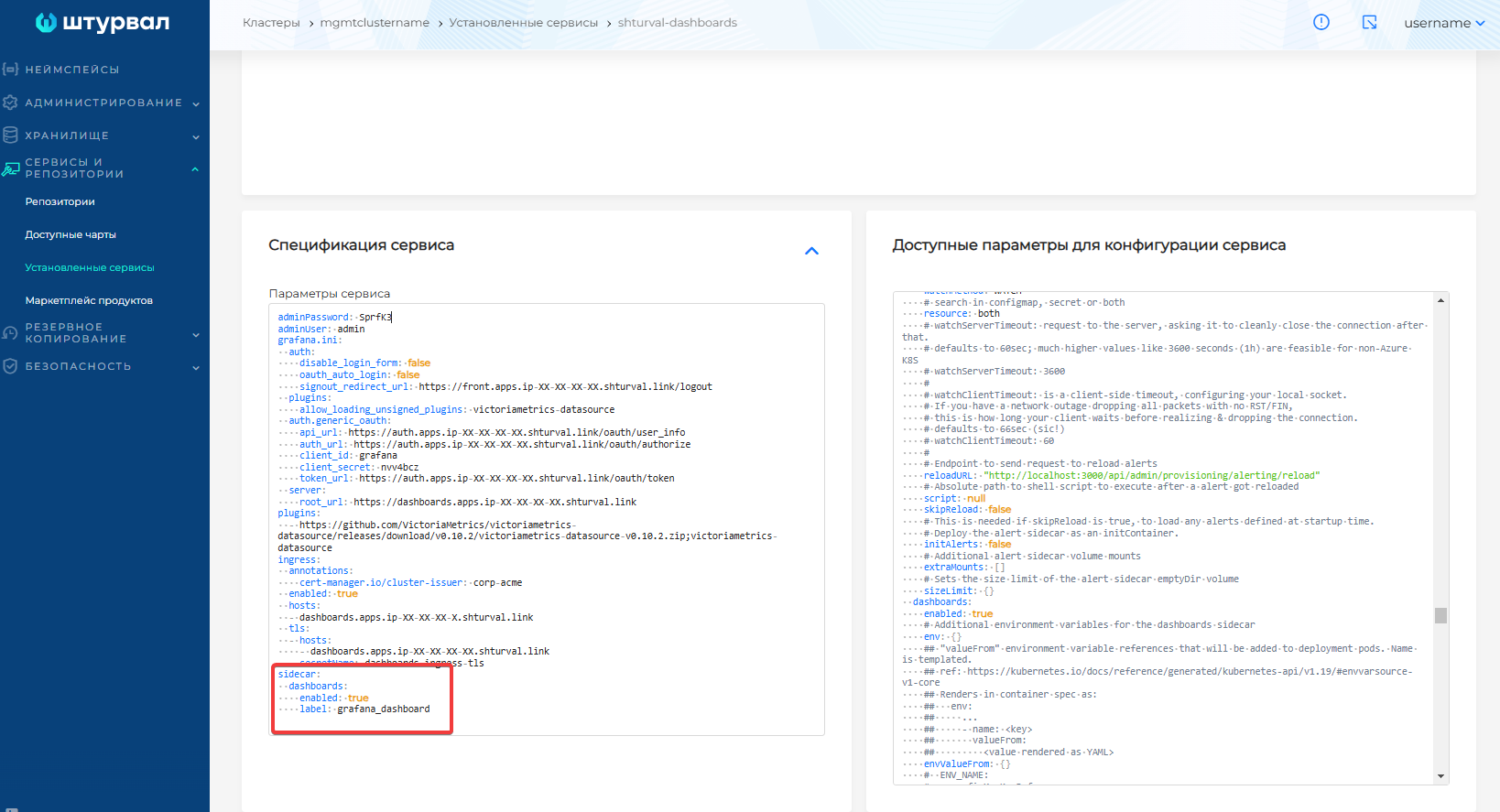Open the mgmtclustername breadcrumb
Image resolution: width=1500 pixels, height=812 pixels.
[375, 23]
